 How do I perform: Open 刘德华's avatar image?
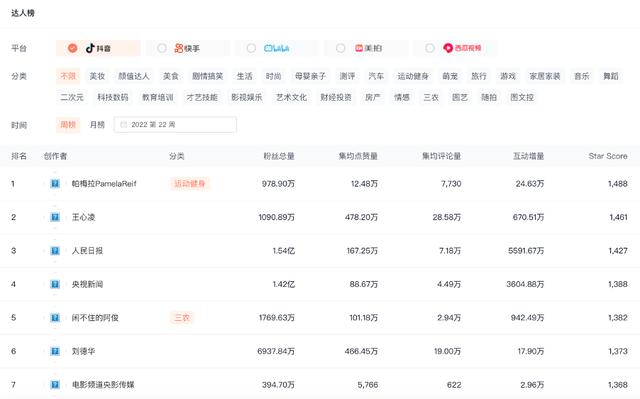pos(55,351)
